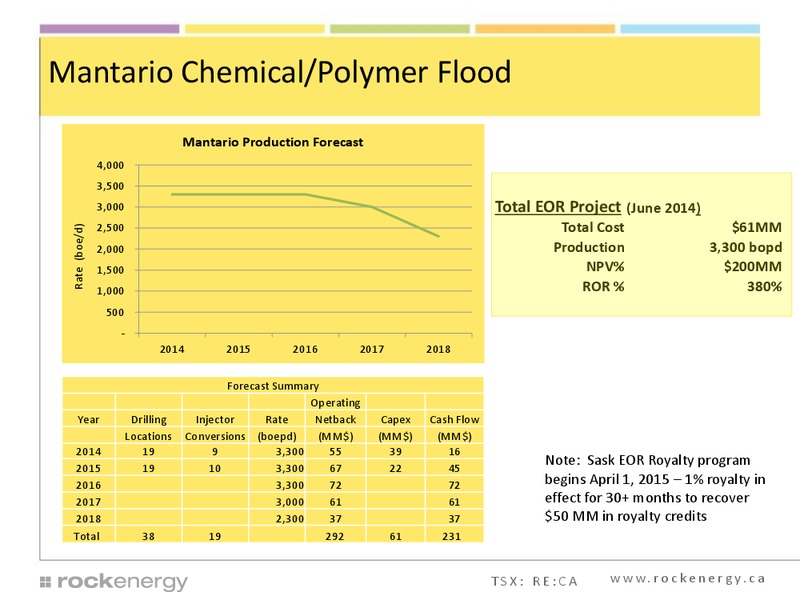Viewport: 800px width, 600px height.
Task: Click the 2,300 rate cell
Action: pos(289,519)
